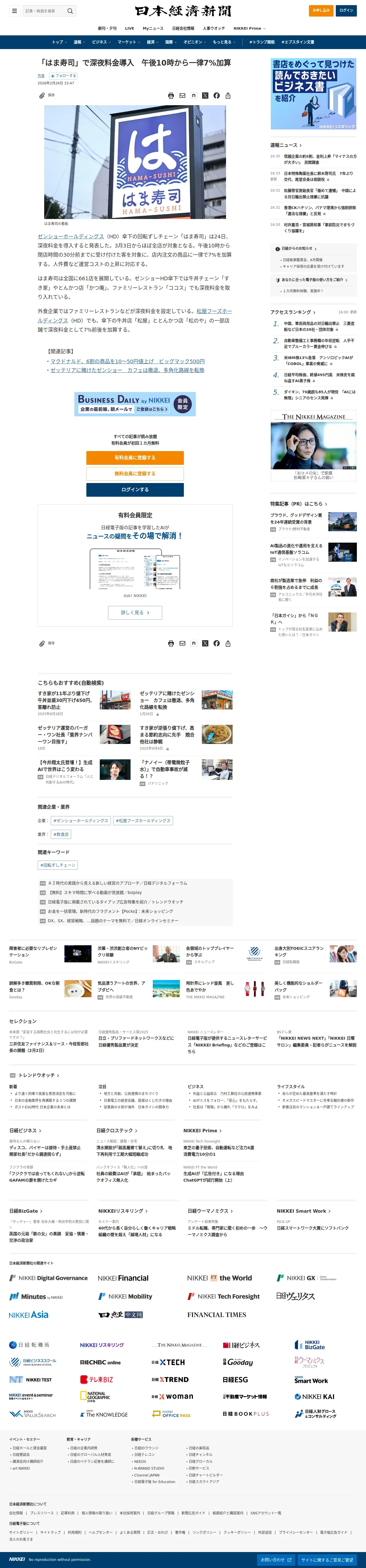Click the bottom share/export icon
Image resolution: width=366 pixels, height=1568 pixels.
[228, 643]
